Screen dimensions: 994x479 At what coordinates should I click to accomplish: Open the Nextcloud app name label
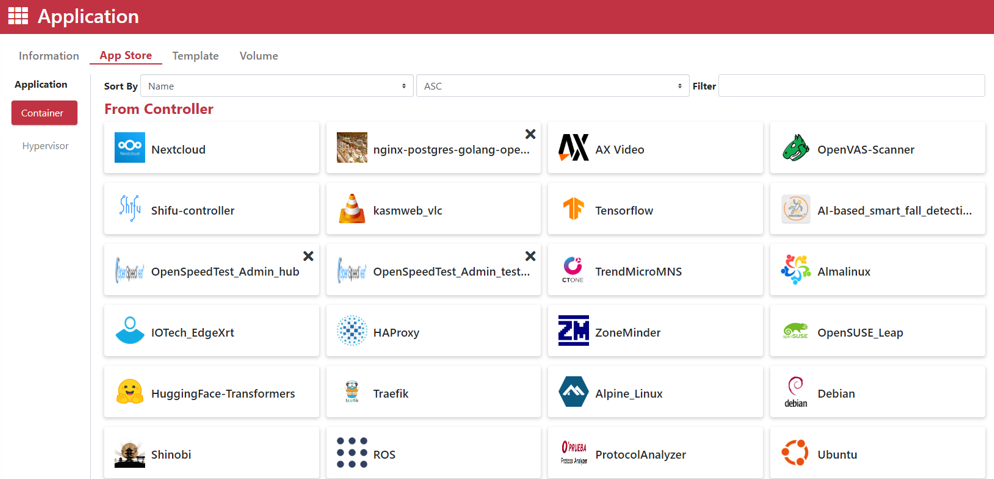(178, 150)
